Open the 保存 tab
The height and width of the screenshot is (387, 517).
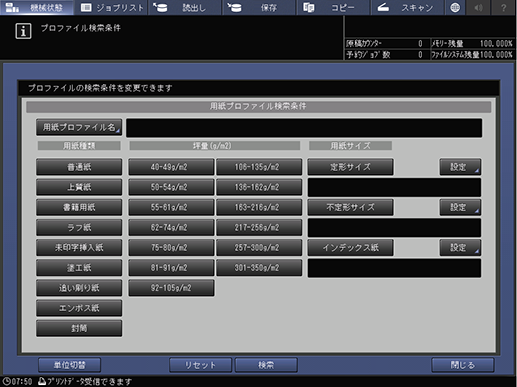[259, 7]
